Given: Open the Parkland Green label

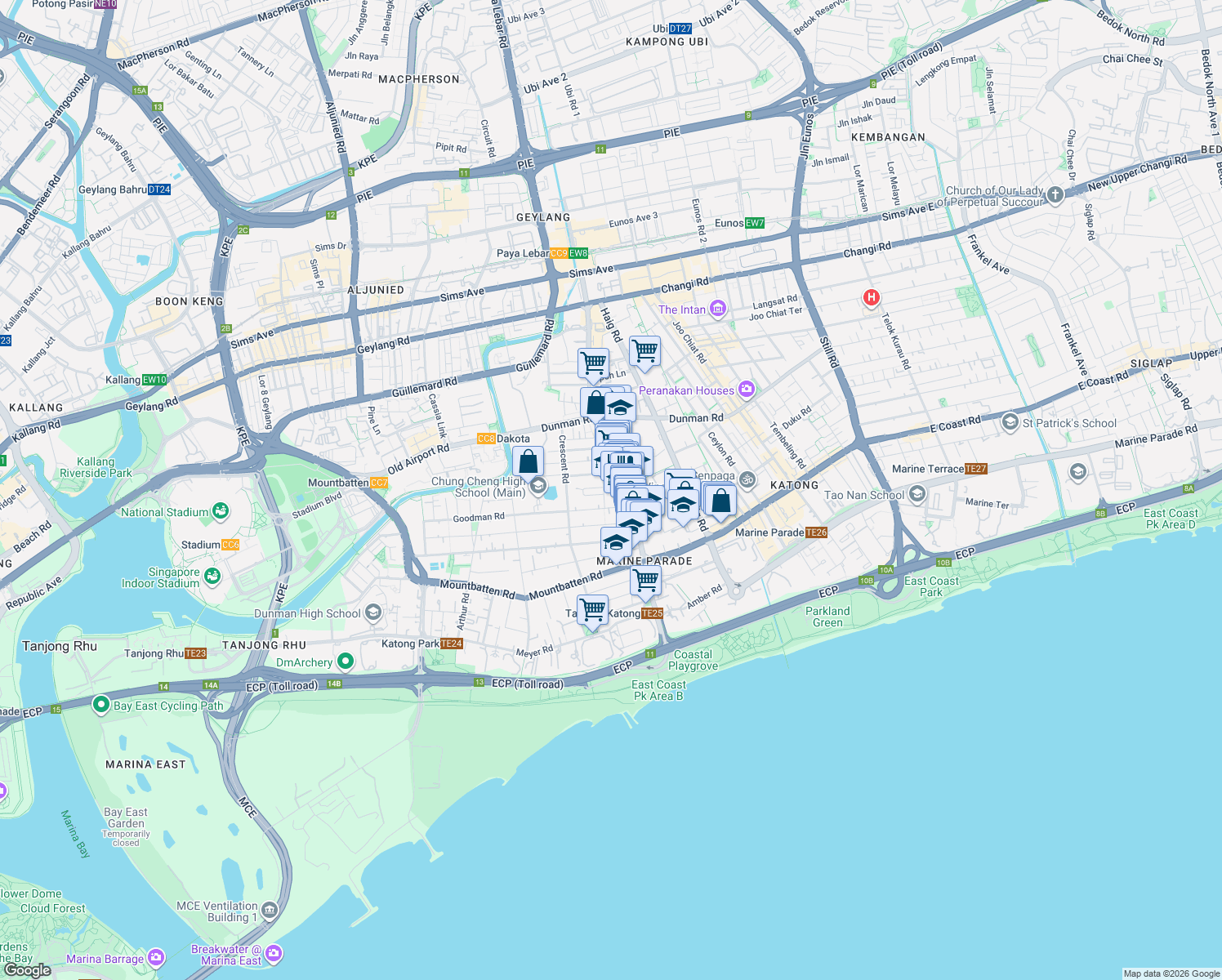Looking at the screenshot, I should point(827,617).
